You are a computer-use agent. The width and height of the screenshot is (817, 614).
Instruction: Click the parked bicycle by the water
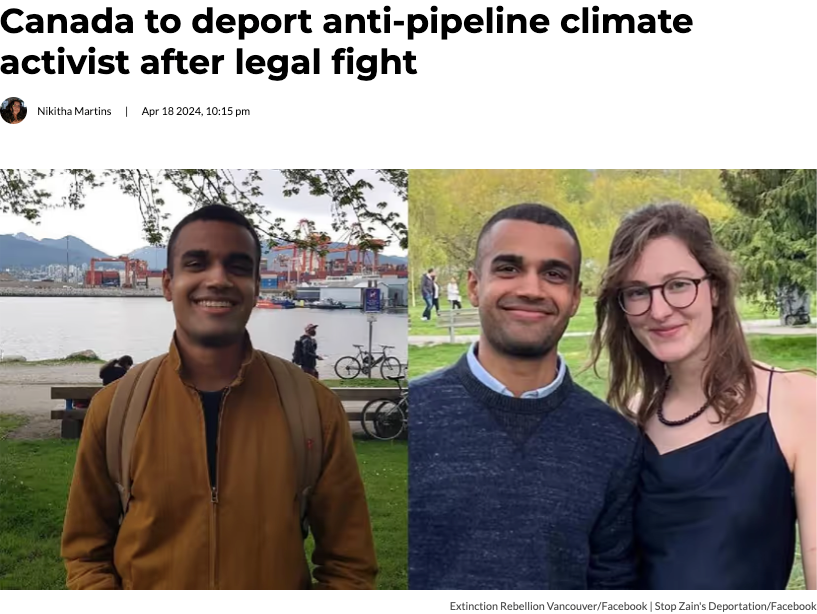(368, 362)
